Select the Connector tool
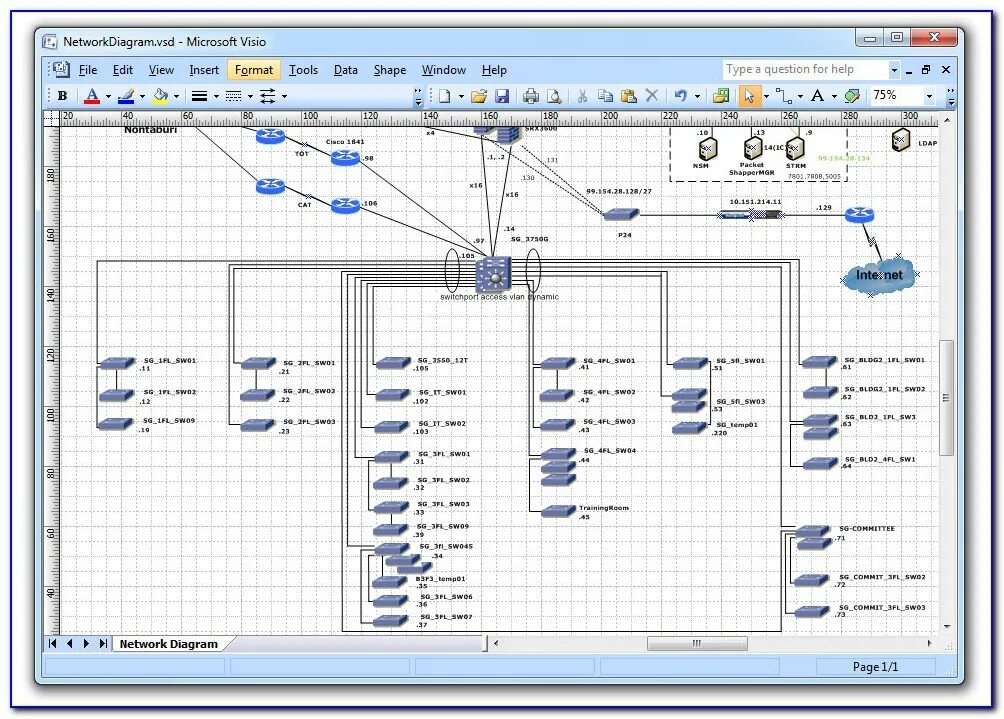The width and height of the screenshot is (1004, 719). click(x=784, y=96)
